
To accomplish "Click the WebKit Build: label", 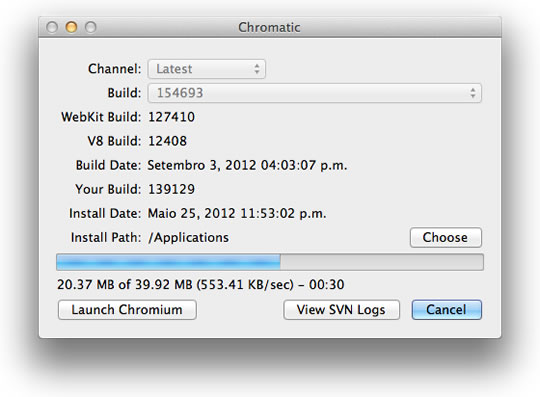I will click(x=101, y=117).
